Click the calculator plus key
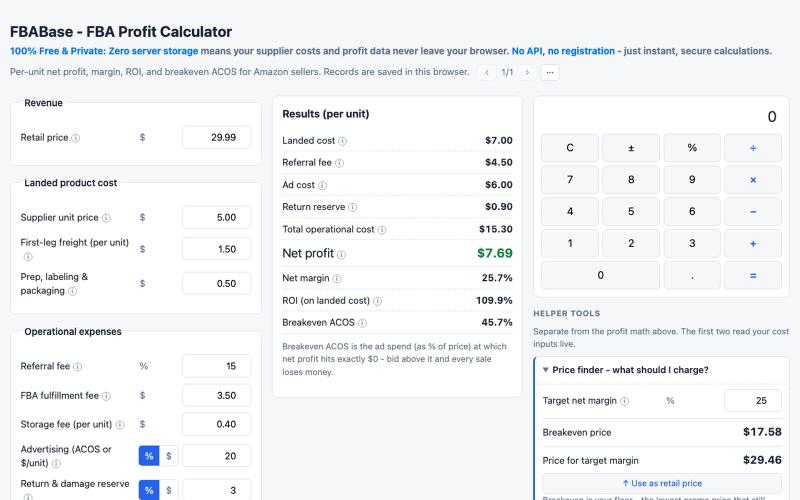 click(x=753, y=243)
